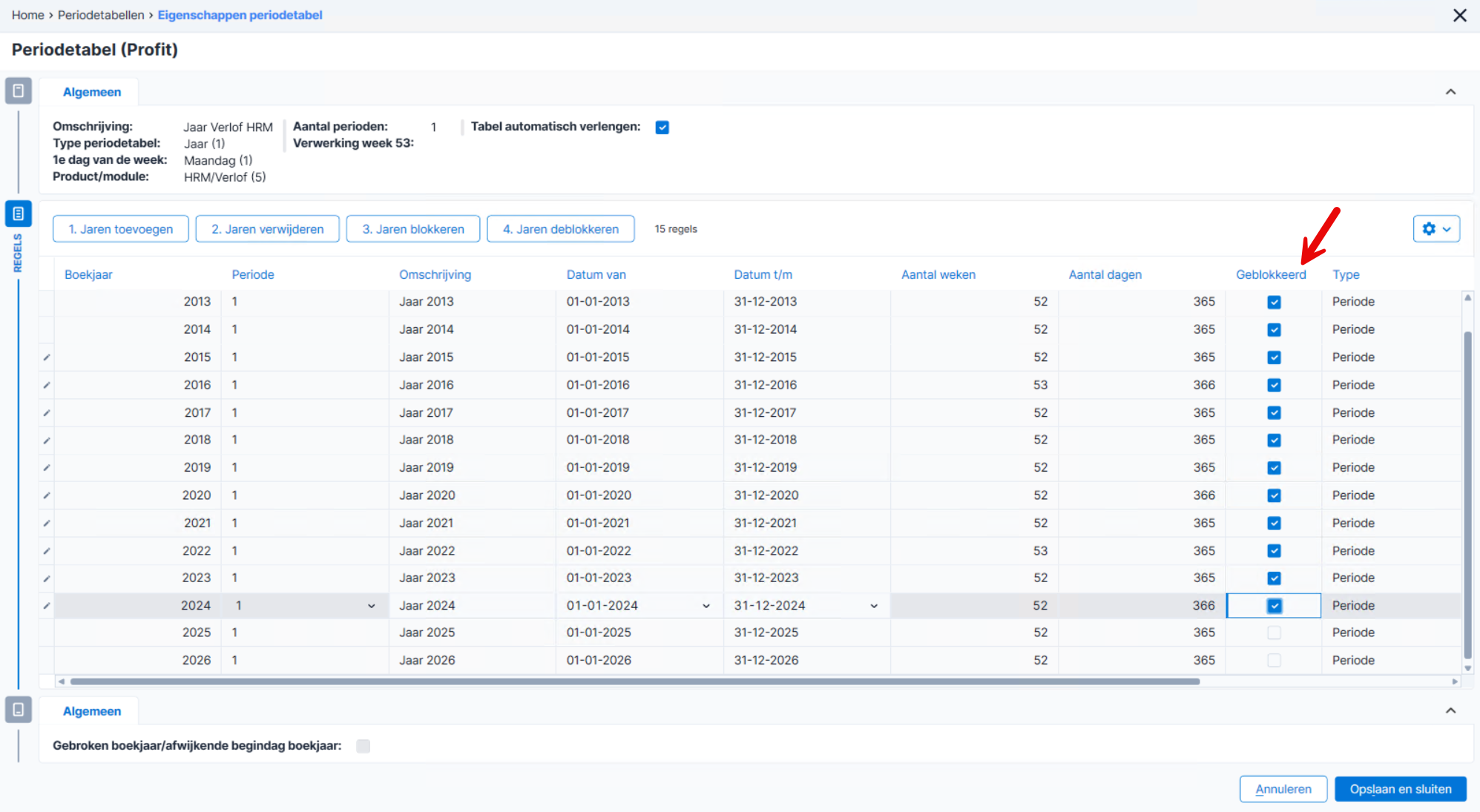Viewport: 1480px width, 812px height.
Task: Select the top Algemeen tab
Action: tap(92, 92)
